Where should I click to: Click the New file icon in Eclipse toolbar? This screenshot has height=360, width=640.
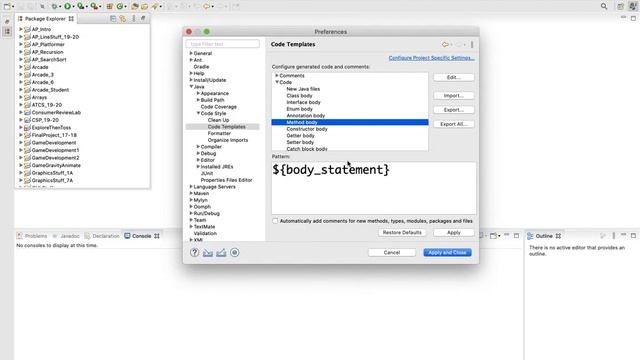(x=7, y=6)
